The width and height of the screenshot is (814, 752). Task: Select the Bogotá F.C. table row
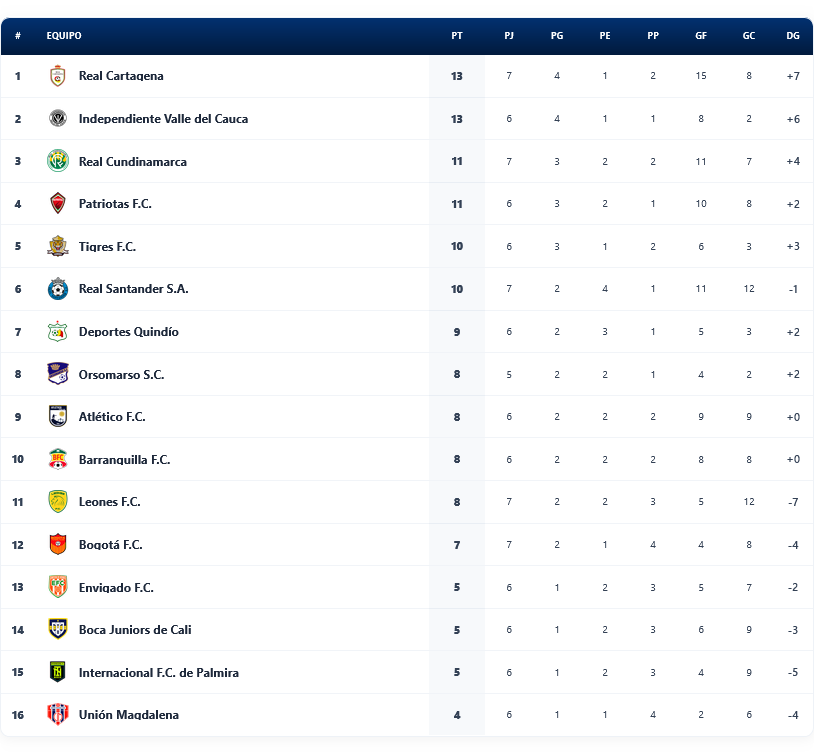(x=407, y=545)
